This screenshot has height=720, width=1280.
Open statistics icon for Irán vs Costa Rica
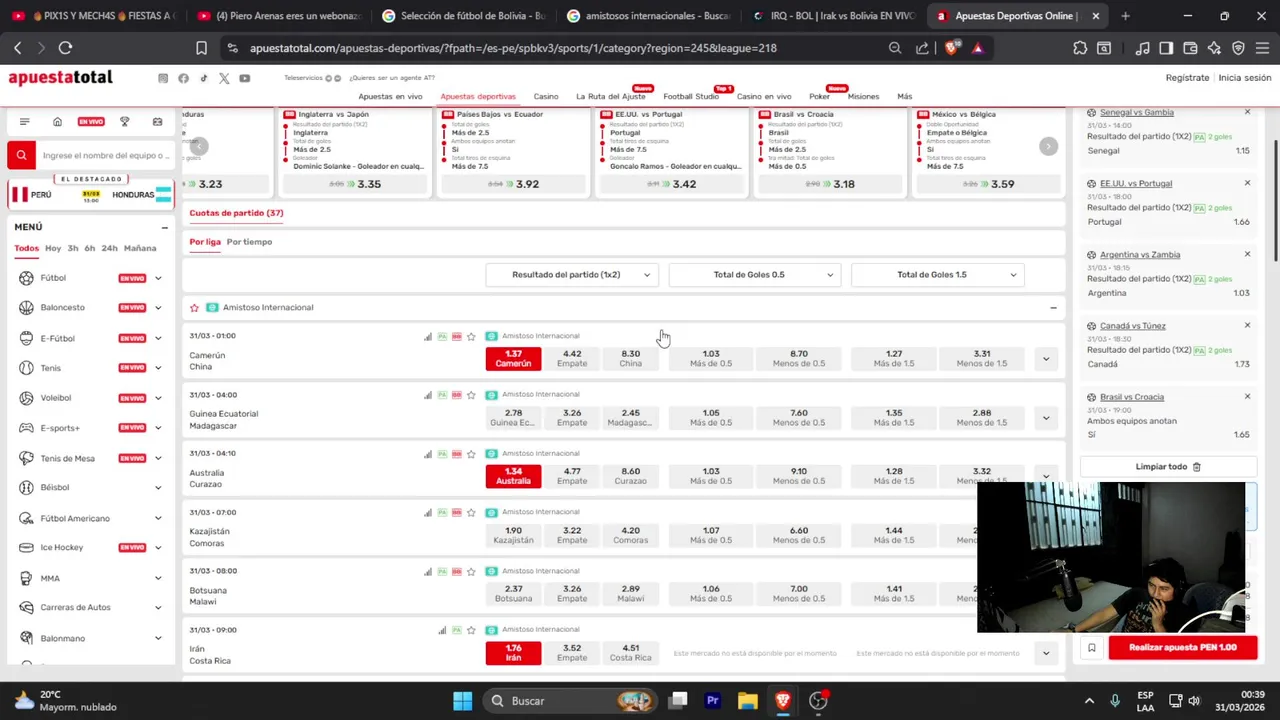click(442, 631)
